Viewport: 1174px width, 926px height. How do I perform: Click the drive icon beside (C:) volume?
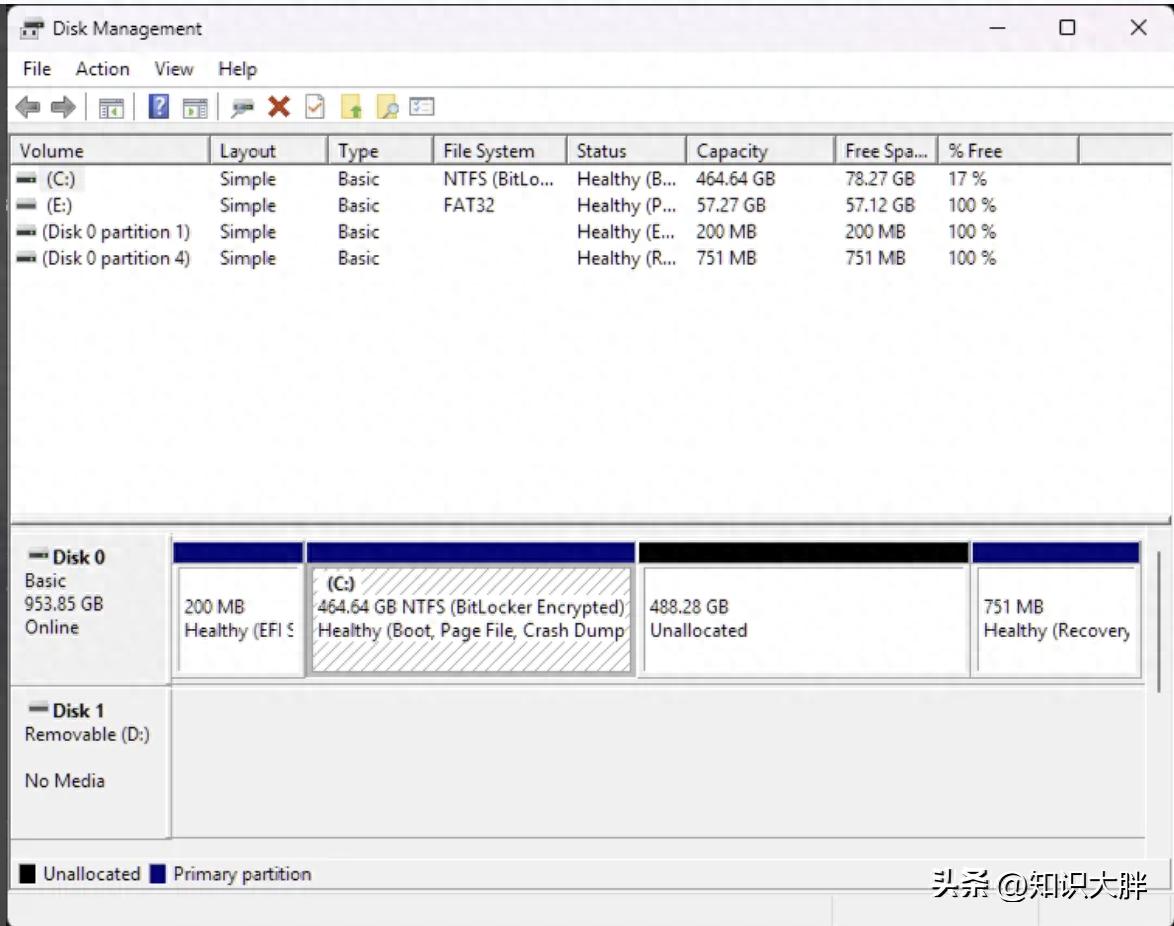point(27,179)
